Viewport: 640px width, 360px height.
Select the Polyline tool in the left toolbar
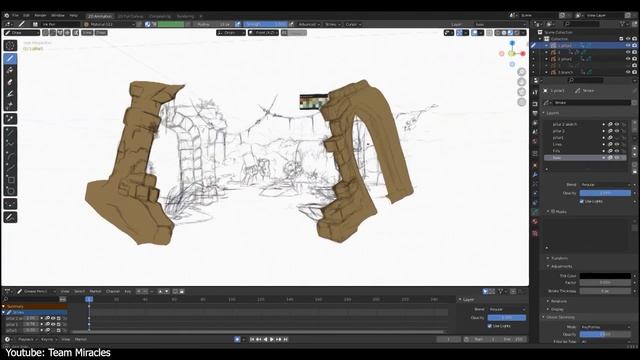pos(10,144)
